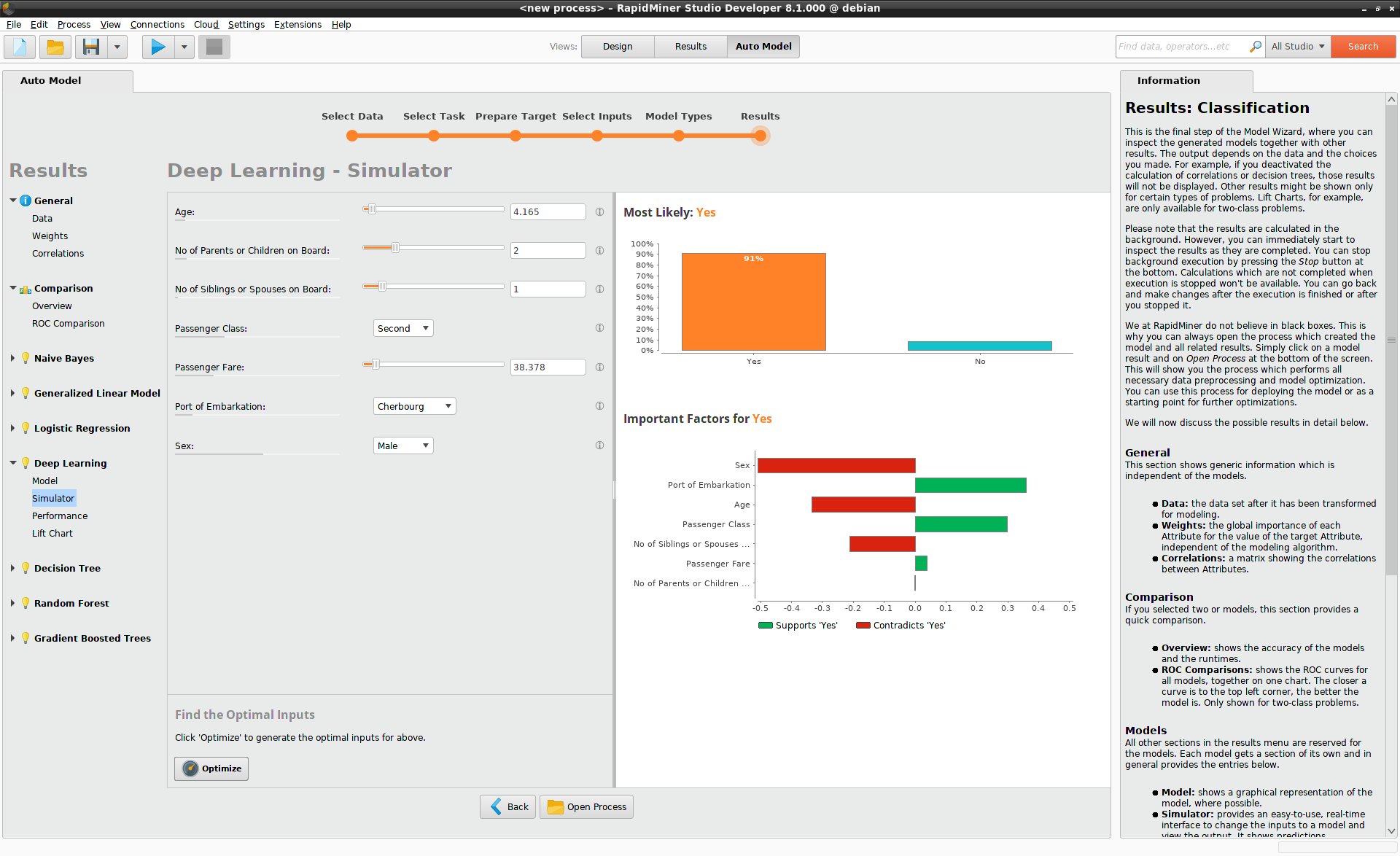Click the Save process icon
This screenshot has height=856, width=1400.
[x=91, y=47]
